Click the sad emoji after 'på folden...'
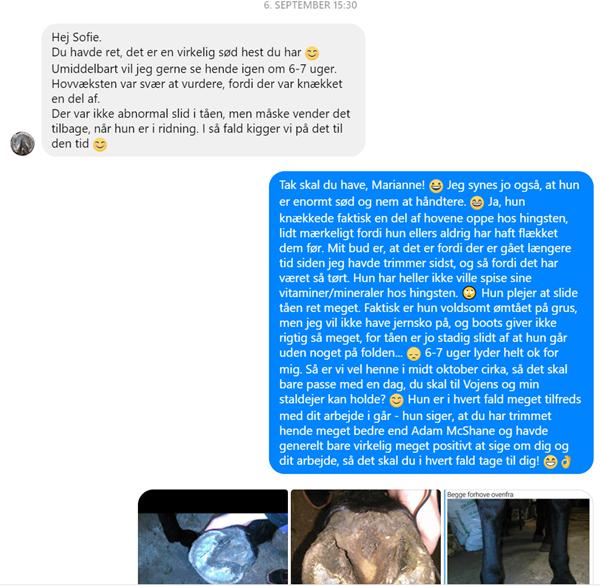This screenshot has width=600, height=586. pos(414,354)
